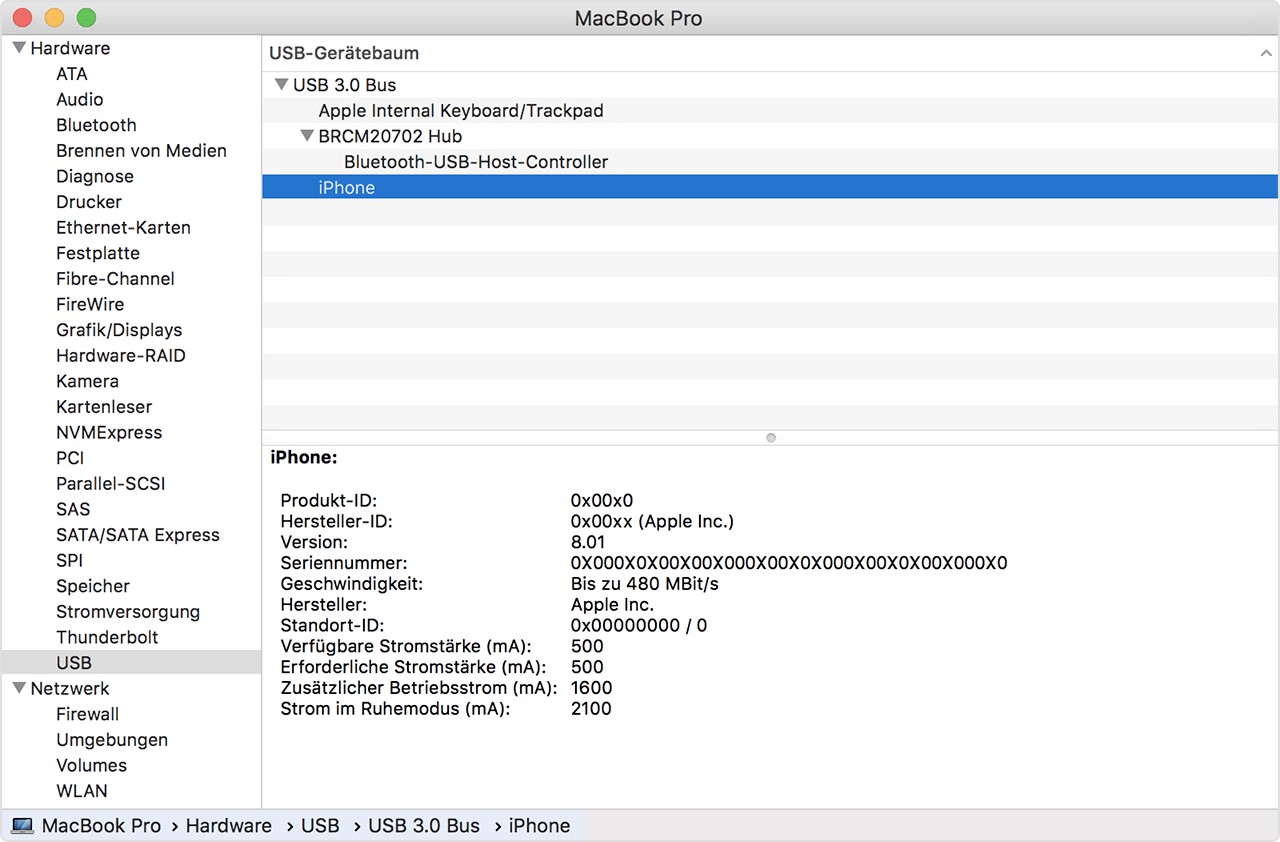The image size is (1280, 842).
Task: Select Bluetooth-USB-Host-Controller device
Action: (770, 162)
